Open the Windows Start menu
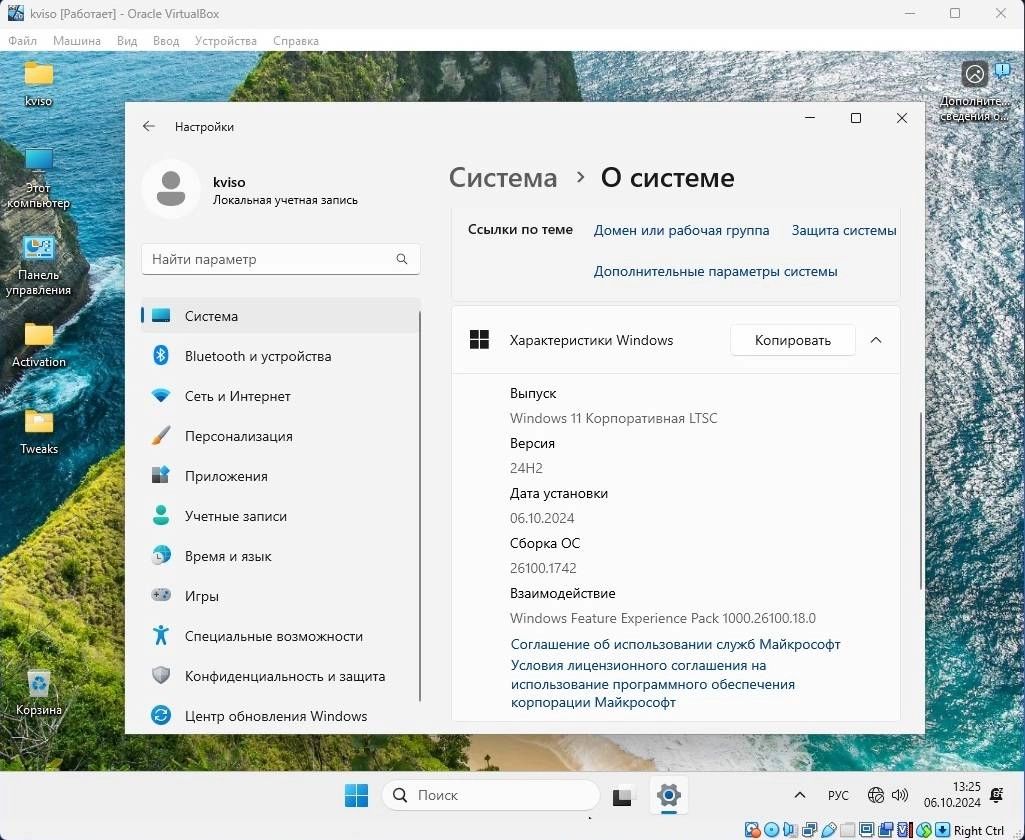The height and width of the screenshot is (840, 1025). tap(356, 795)
